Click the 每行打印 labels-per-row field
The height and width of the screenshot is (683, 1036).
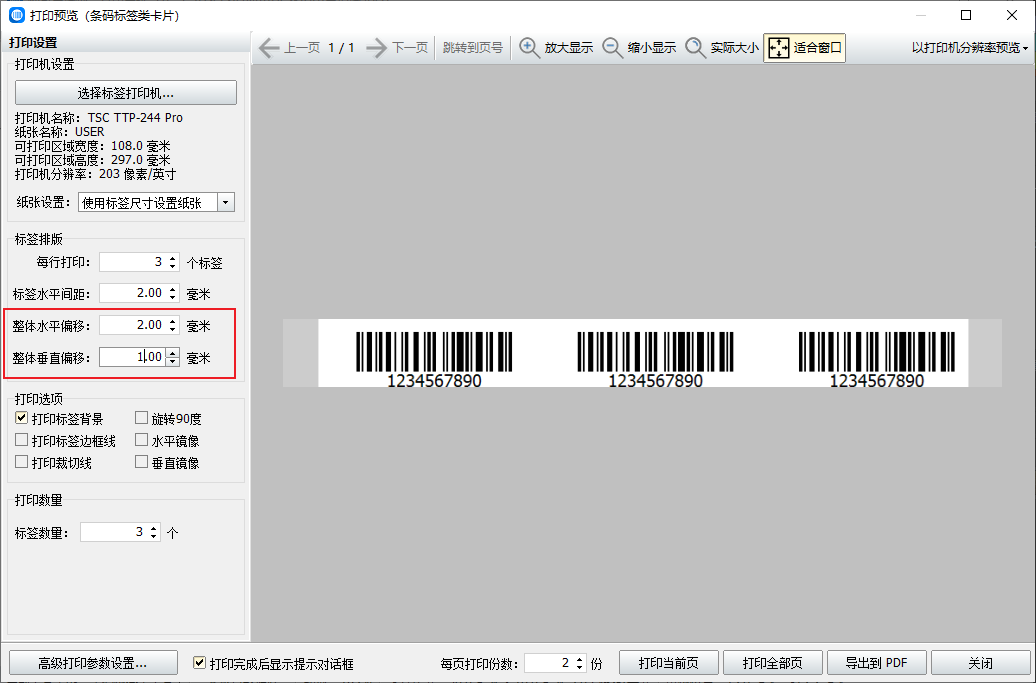(133, 262)
